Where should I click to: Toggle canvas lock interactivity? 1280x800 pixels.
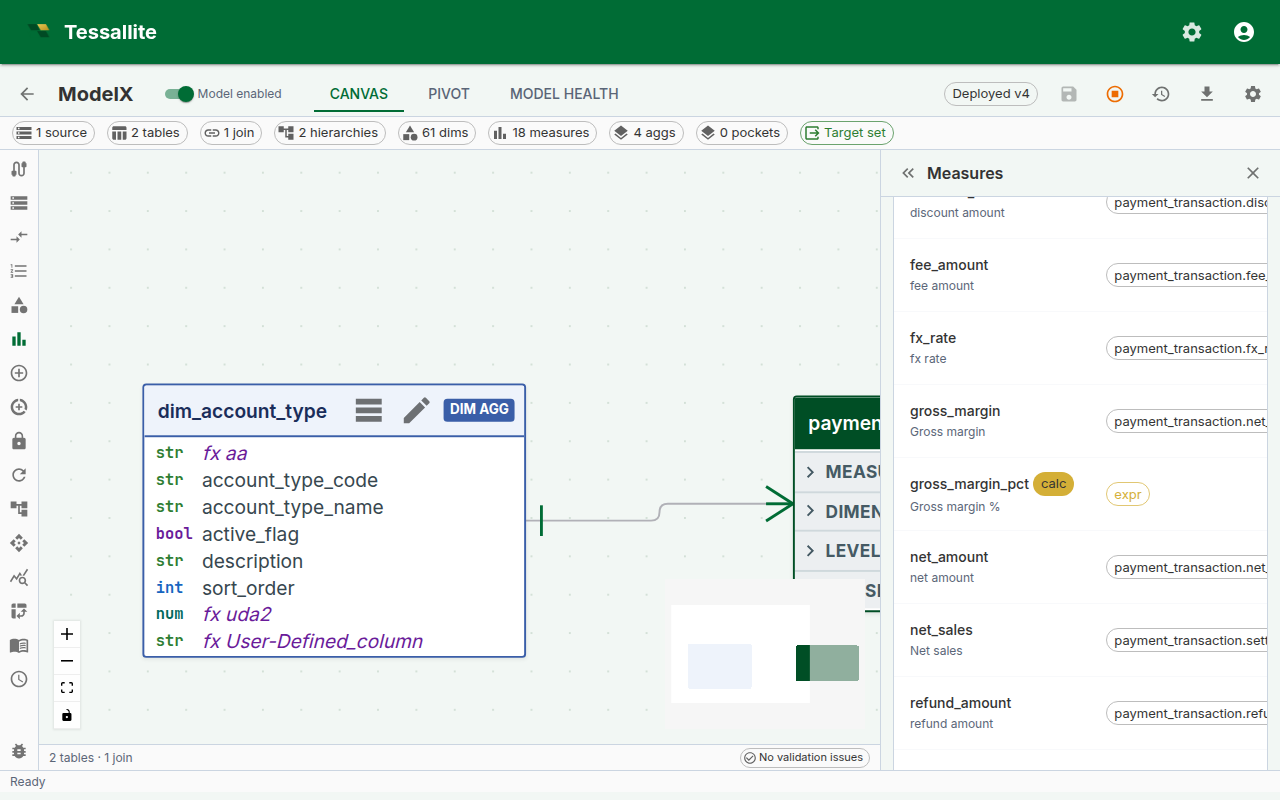coord(67,715)
